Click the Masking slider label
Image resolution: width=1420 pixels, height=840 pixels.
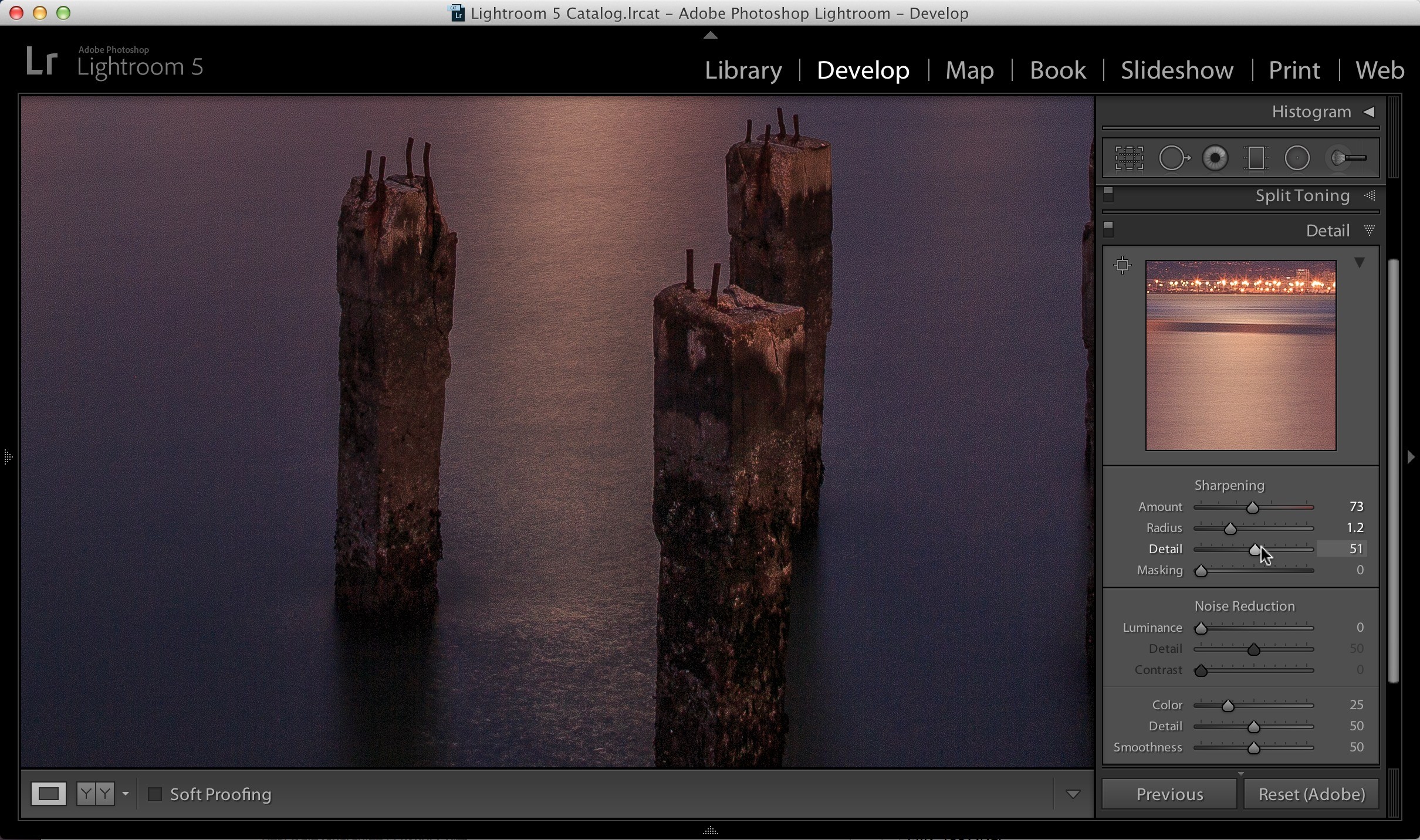point(1159,570)
